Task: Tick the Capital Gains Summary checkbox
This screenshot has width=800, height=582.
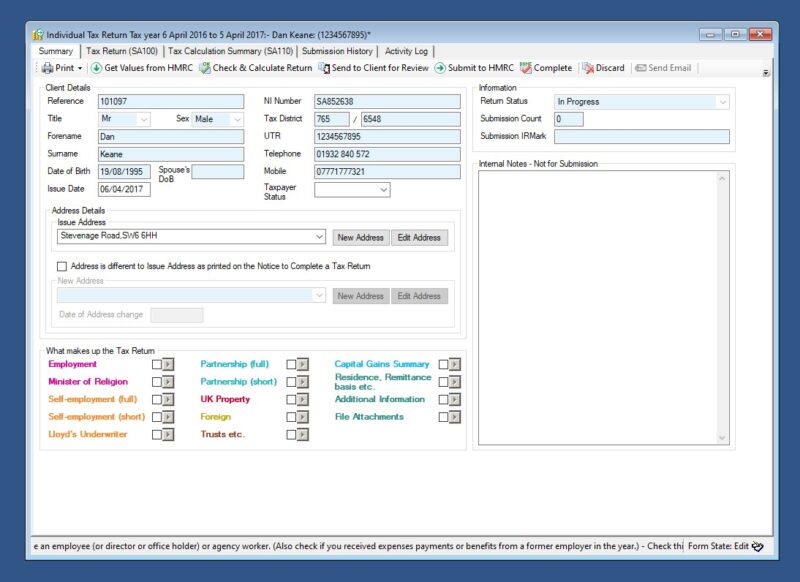Action: tap(443, 364)
